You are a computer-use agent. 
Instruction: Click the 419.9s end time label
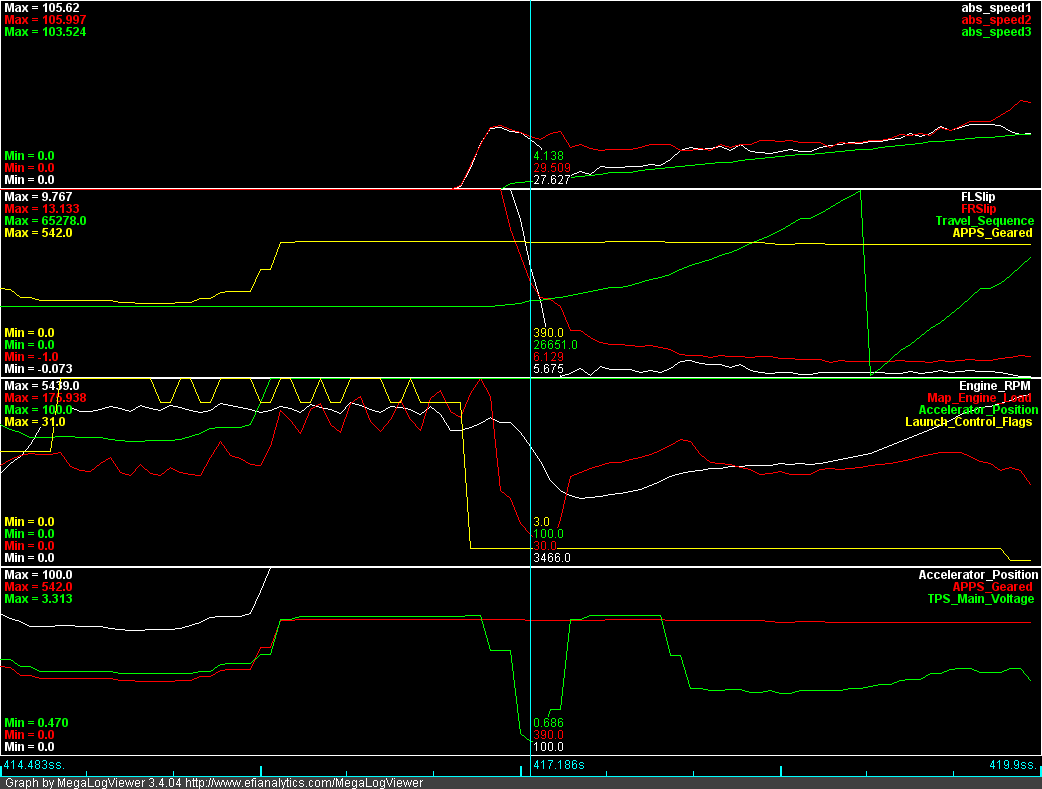coord(1012,764)
